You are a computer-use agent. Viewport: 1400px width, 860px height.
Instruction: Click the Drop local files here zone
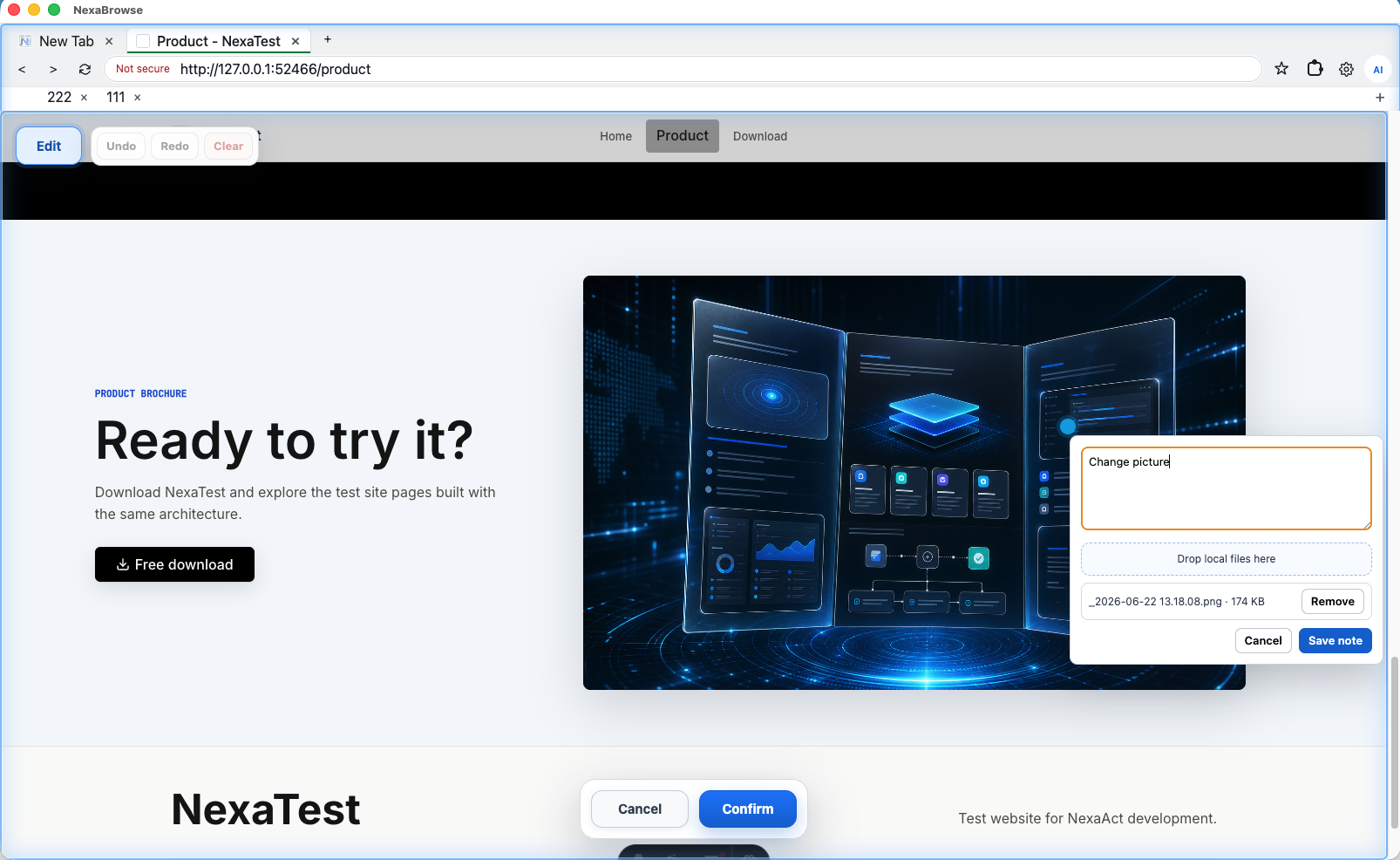point(1227,559)
